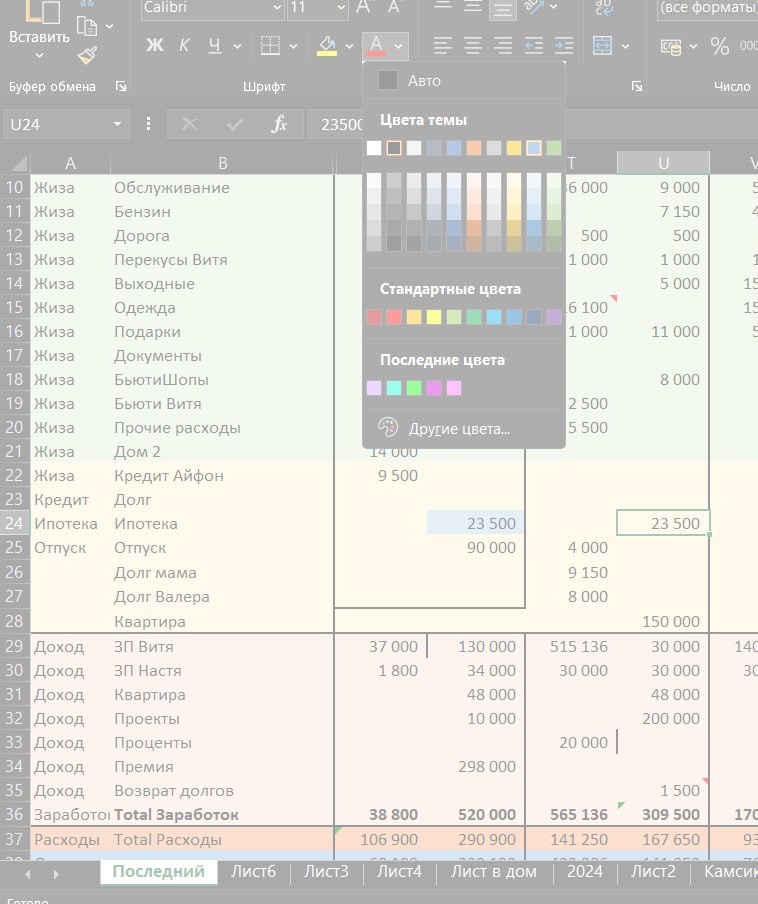The height and width of the screenshot is (904, 758).
Task: Select column B header
Action: click(223, 164)
